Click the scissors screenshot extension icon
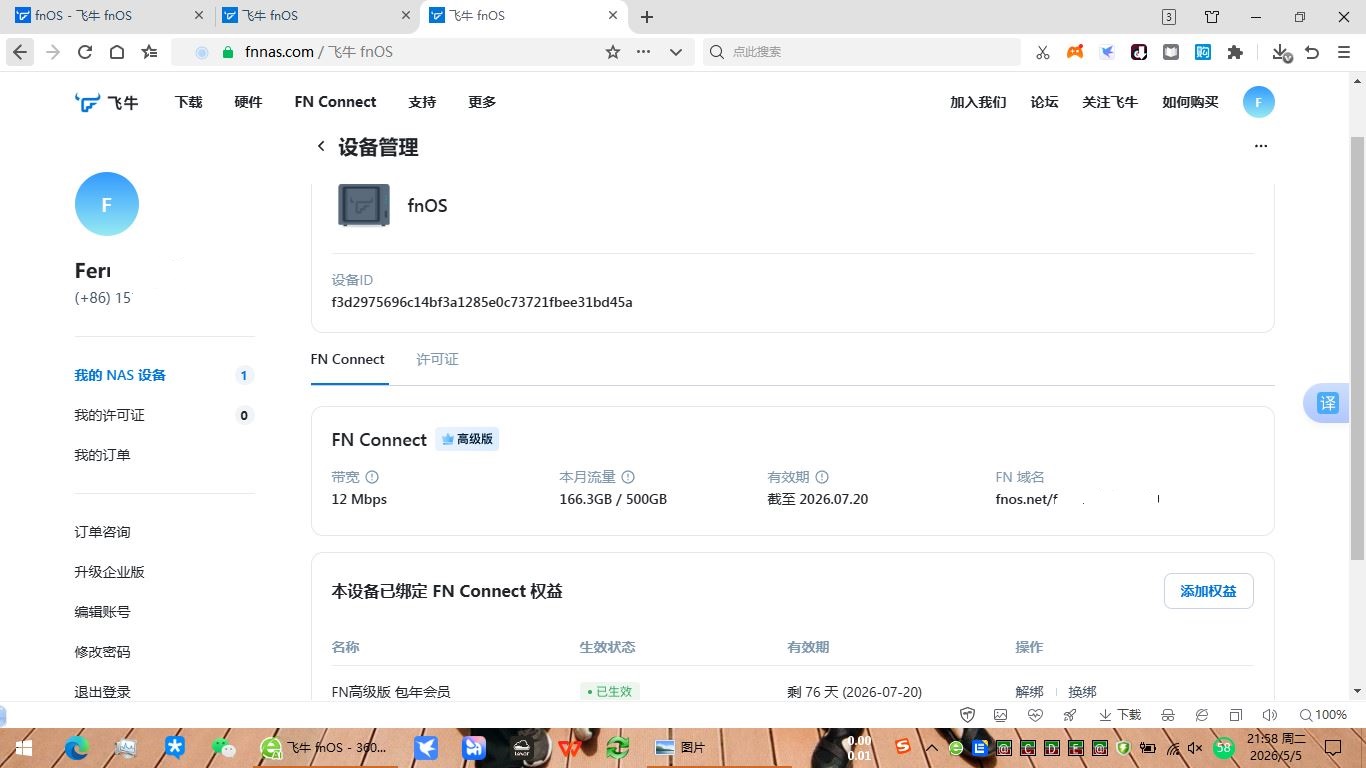 tap(1043, 52)
